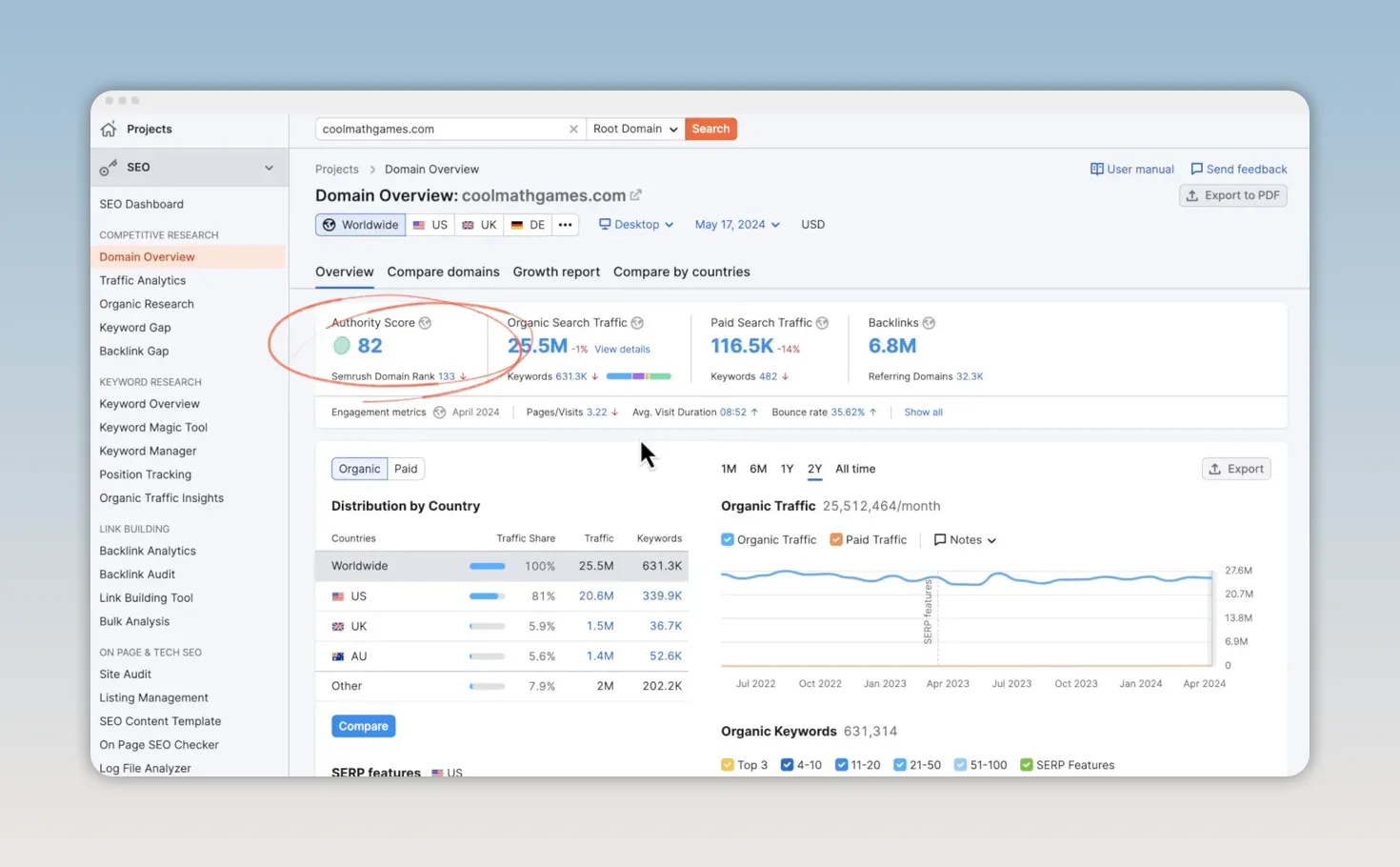Click the US traffic share bar
The height and width of the screenshot is (867, 1400).
coord(487,596)
